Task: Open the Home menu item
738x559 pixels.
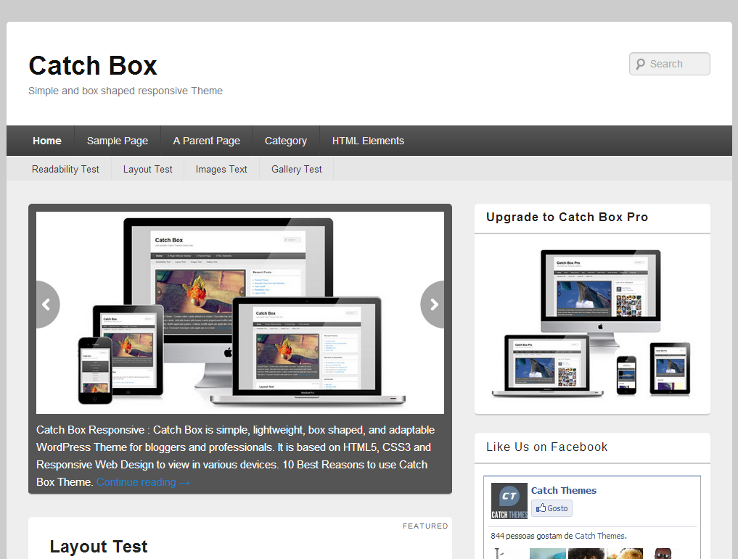Action: coord(47,141)
